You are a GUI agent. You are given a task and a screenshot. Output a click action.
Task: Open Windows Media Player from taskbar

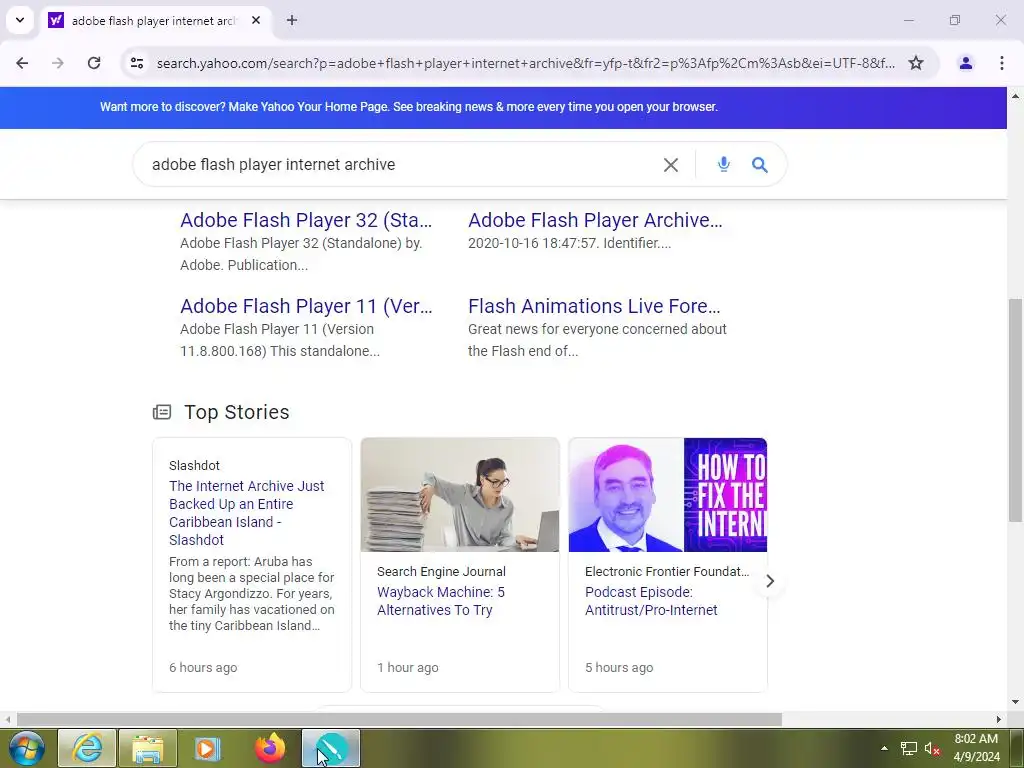208,748
